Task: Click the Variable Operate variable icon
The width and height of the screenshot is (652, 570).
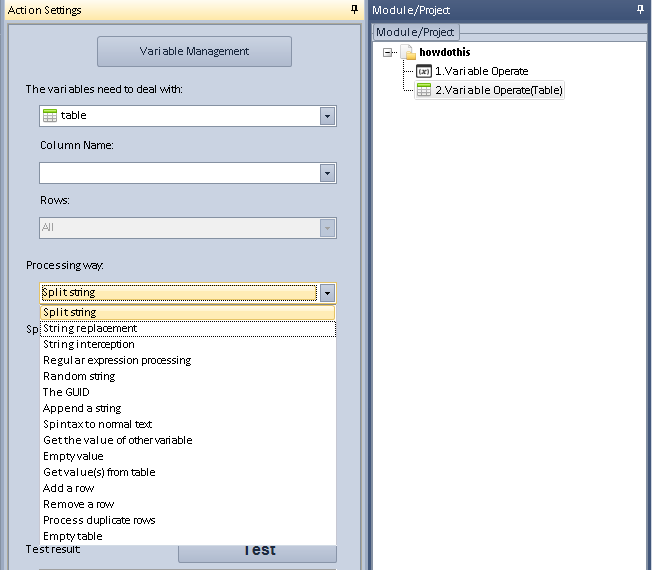Action: [x=424, y=71]
